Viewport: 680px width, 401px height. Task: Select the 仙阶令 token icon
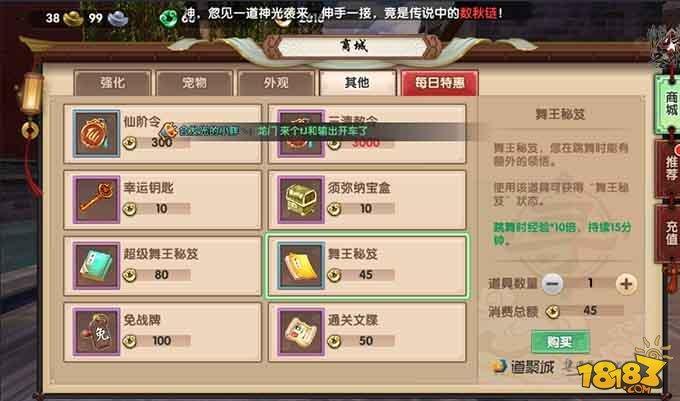coord(96,133)
